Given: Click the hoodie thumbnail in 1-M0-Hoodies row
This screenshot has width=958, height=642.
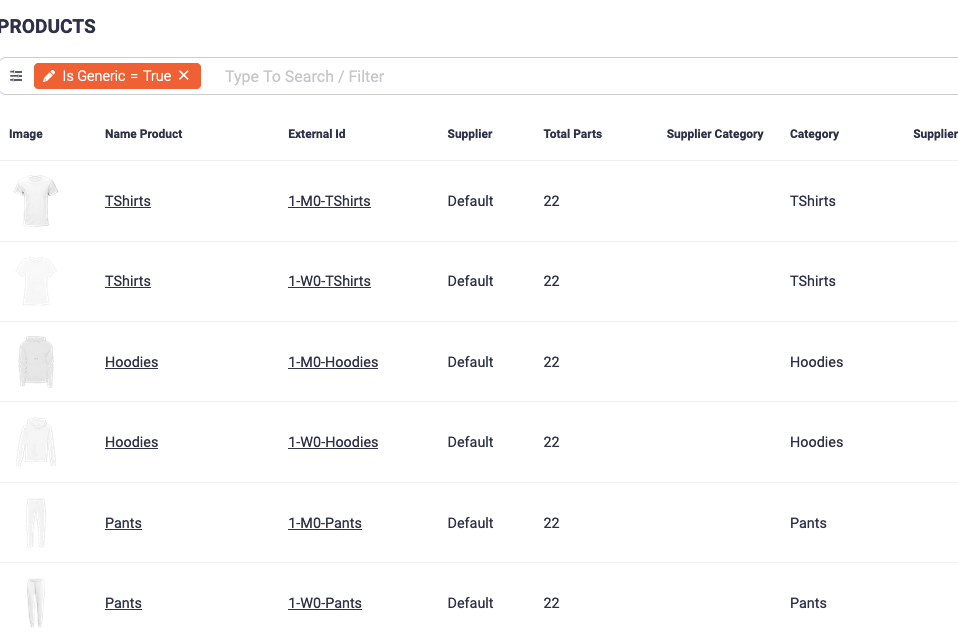Looking at the screenshot, I should click(x=36, y=362).
